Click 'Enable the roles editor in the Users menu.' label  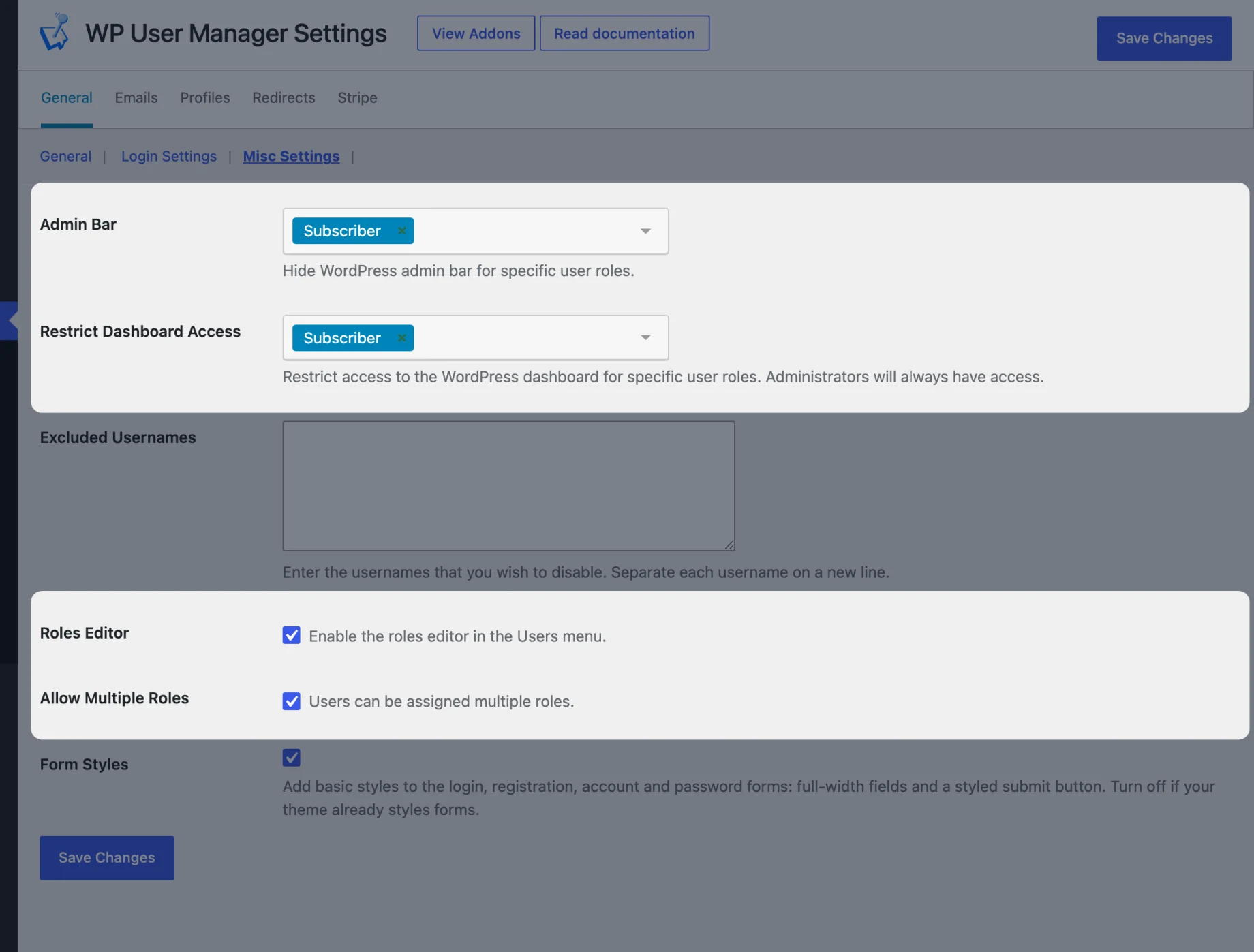tap(457, 636)
